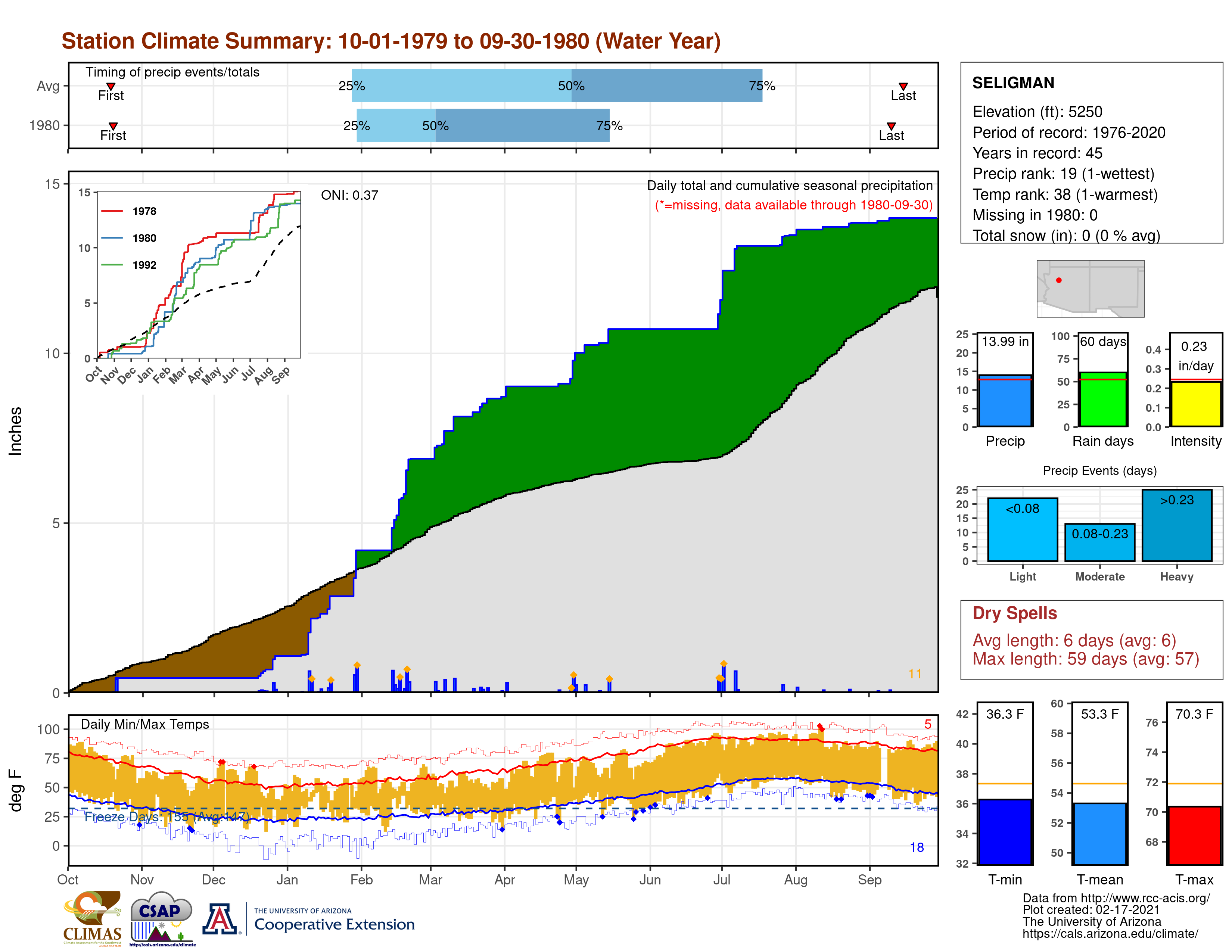Click 'Period of record: 1976-2020' line
Image resolution: width=1232 pixels, height=952 pixels.
1068,133
